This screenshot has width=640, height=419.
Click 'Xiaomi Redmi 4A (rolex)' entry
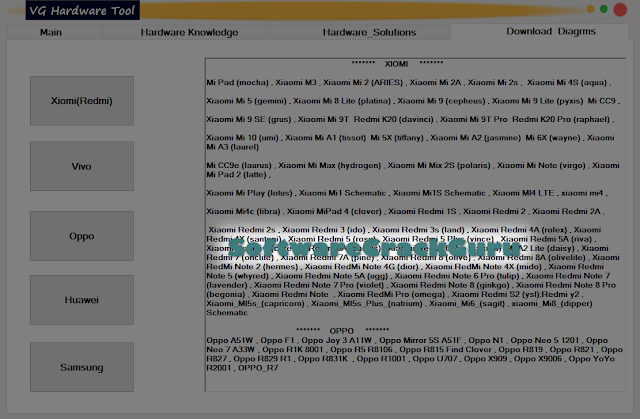[519, 230]
